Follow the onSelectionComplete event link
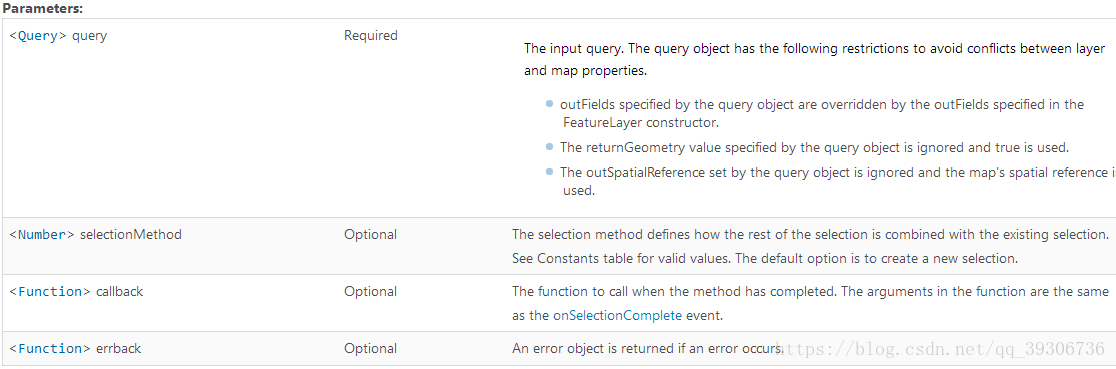The width and height of the screenshot is (1116, 369). tap(617, 315)
